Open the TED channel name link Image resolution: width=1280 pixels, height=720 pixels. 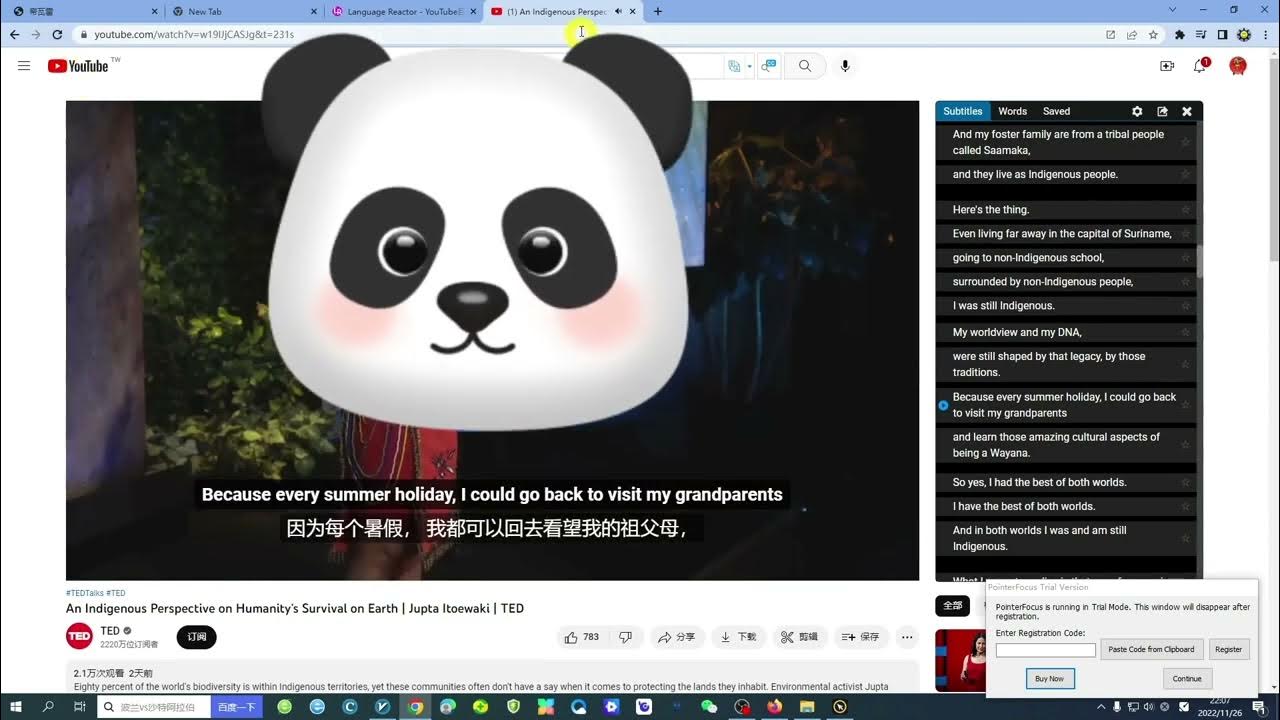click(x=110, y=631)
